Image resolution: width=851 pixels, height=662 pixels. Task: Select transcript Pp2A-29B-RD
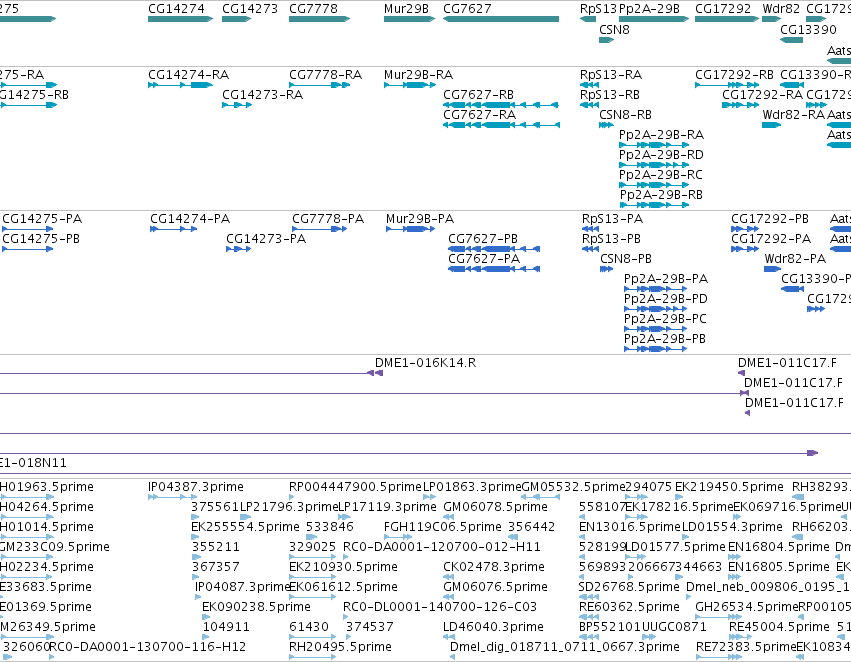pos(661,155)
